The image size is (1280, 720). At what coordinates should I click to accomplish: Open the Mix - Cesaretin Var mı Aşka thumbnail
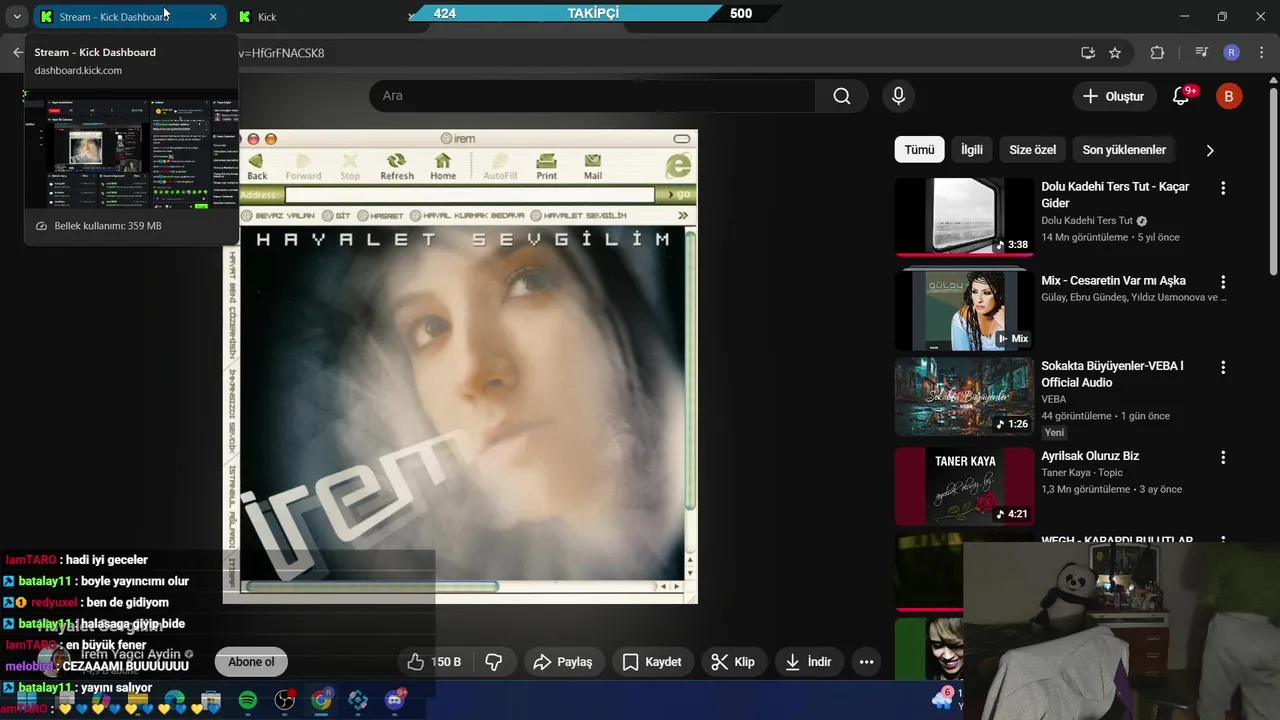(x=964, y=310)
